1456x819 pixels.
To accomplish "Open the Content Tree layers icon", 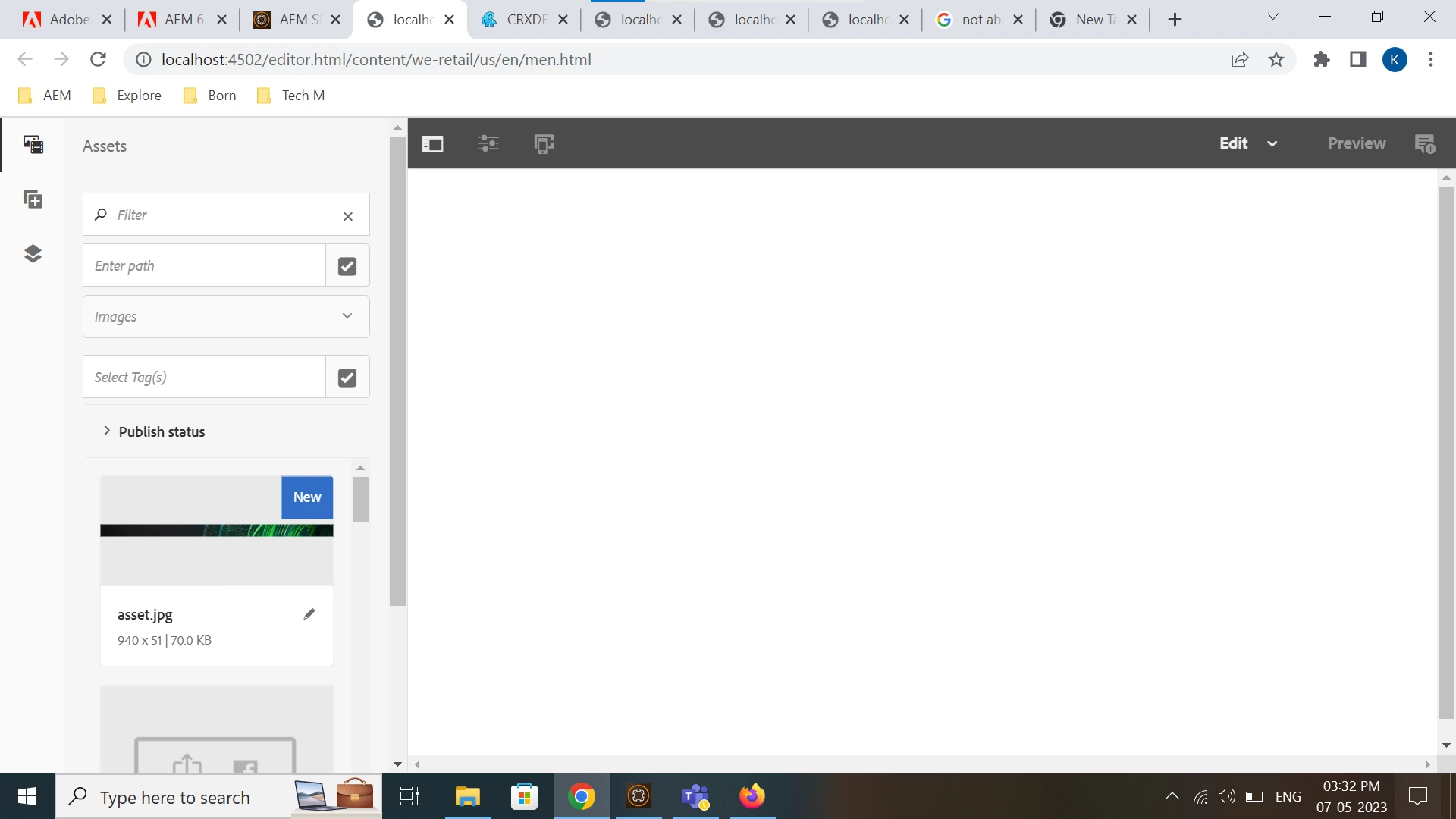I will pos(33,253).
